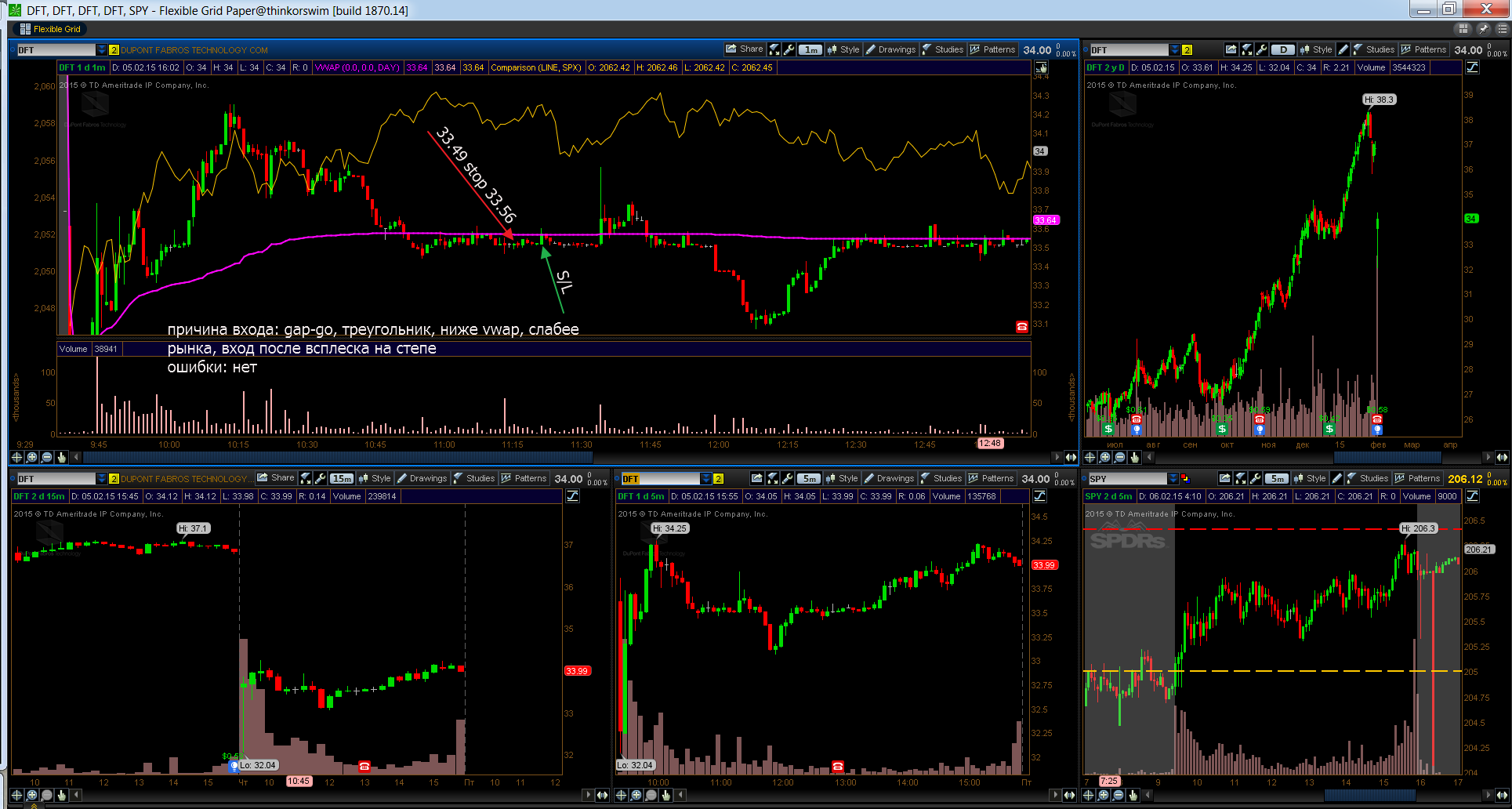
Task: Toggle time axis expansion on top-left chart
Action: [x=1070, y=457]
